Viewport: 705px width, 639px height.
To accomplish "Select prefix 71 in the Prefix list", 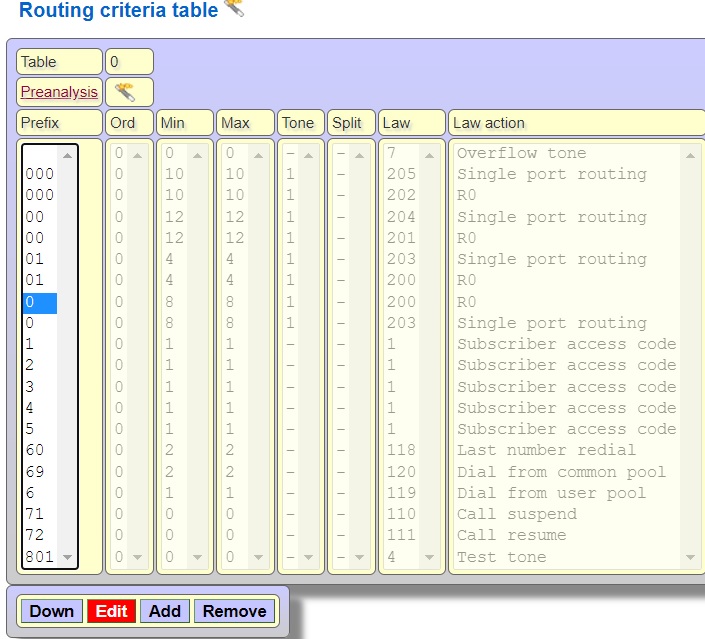I will point(35,514).
